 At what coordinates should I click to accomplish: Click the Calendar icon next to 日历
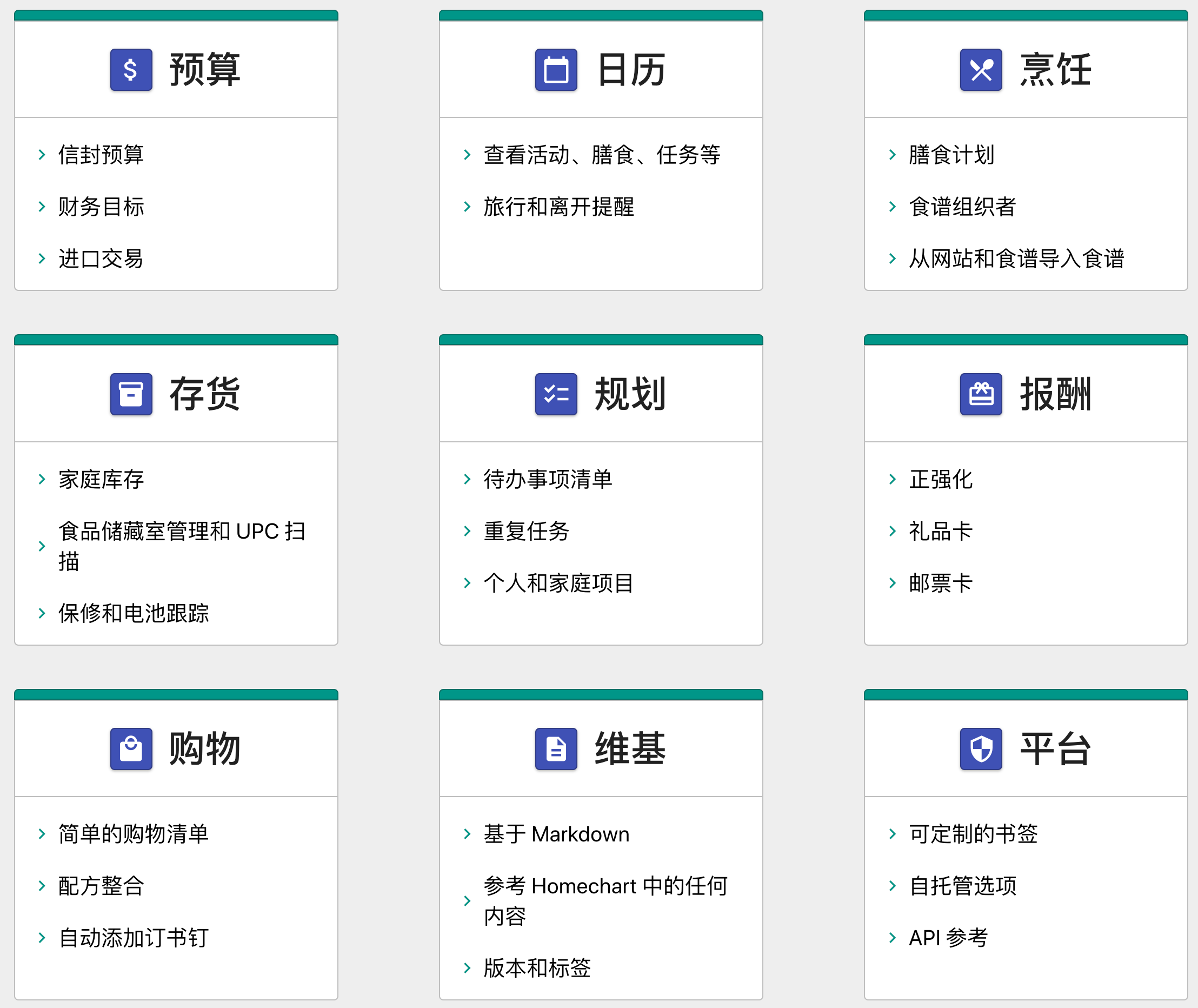tap(555, 70)
